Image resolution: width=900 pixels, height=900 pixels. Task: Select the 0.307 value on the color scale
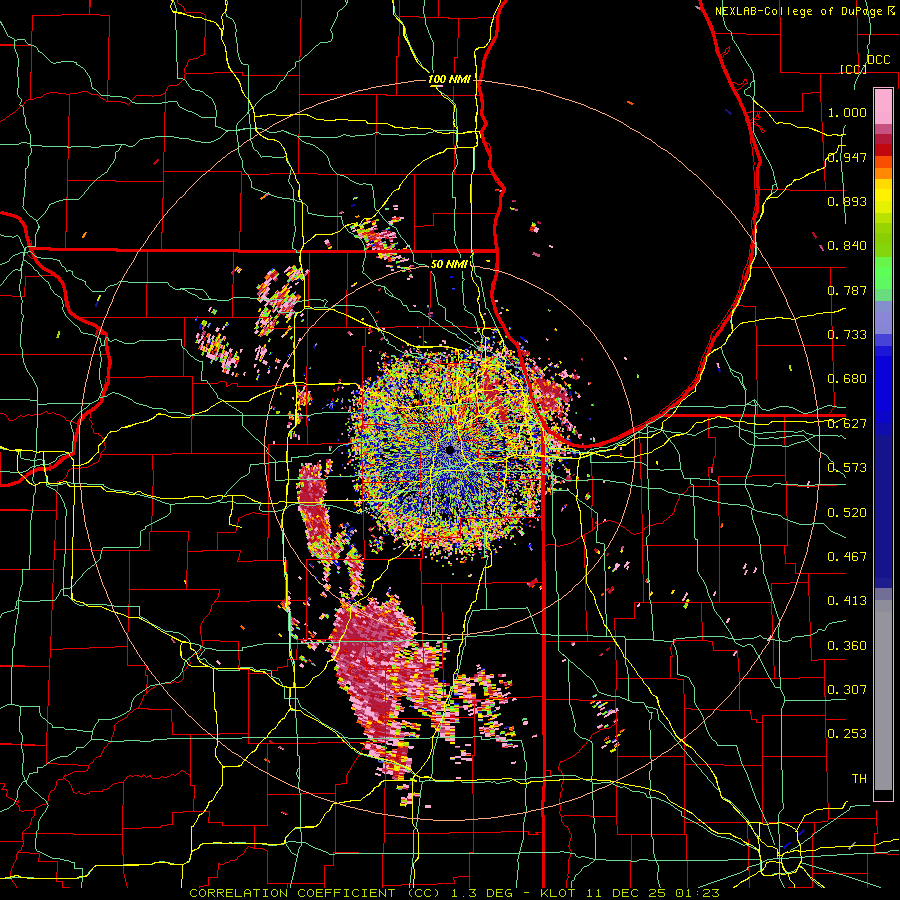click(847, 690)
